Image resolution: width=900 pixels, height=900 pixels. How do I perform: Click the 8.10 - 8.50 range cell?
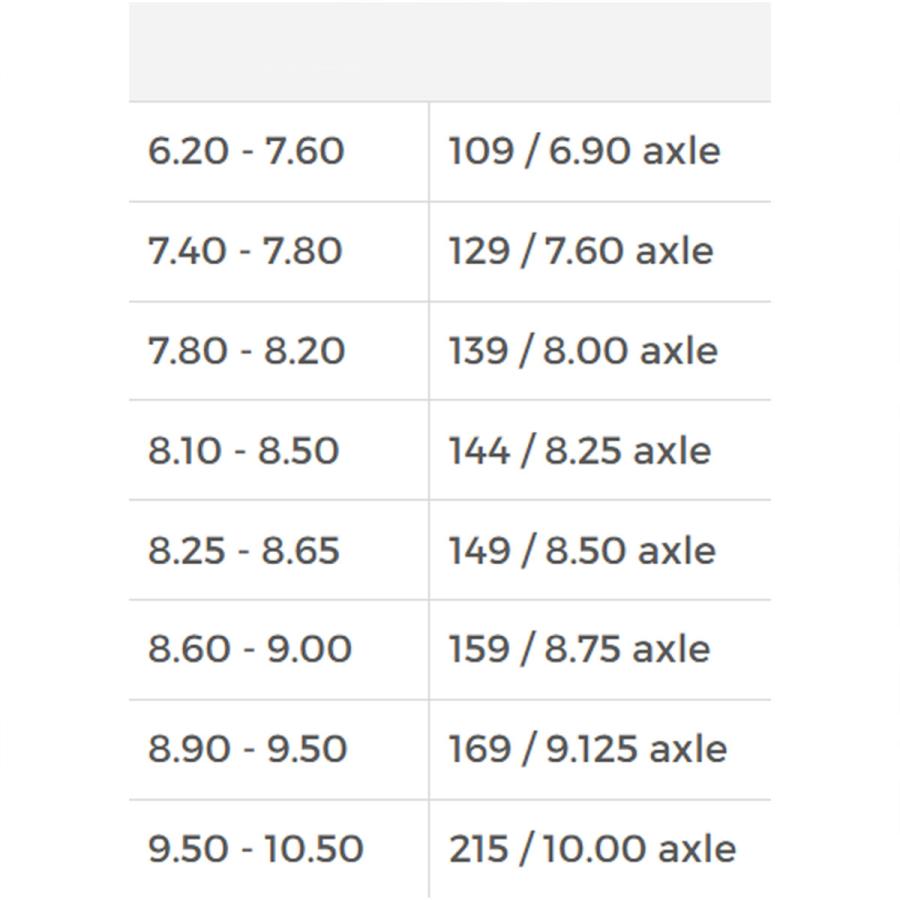(244, 451)
